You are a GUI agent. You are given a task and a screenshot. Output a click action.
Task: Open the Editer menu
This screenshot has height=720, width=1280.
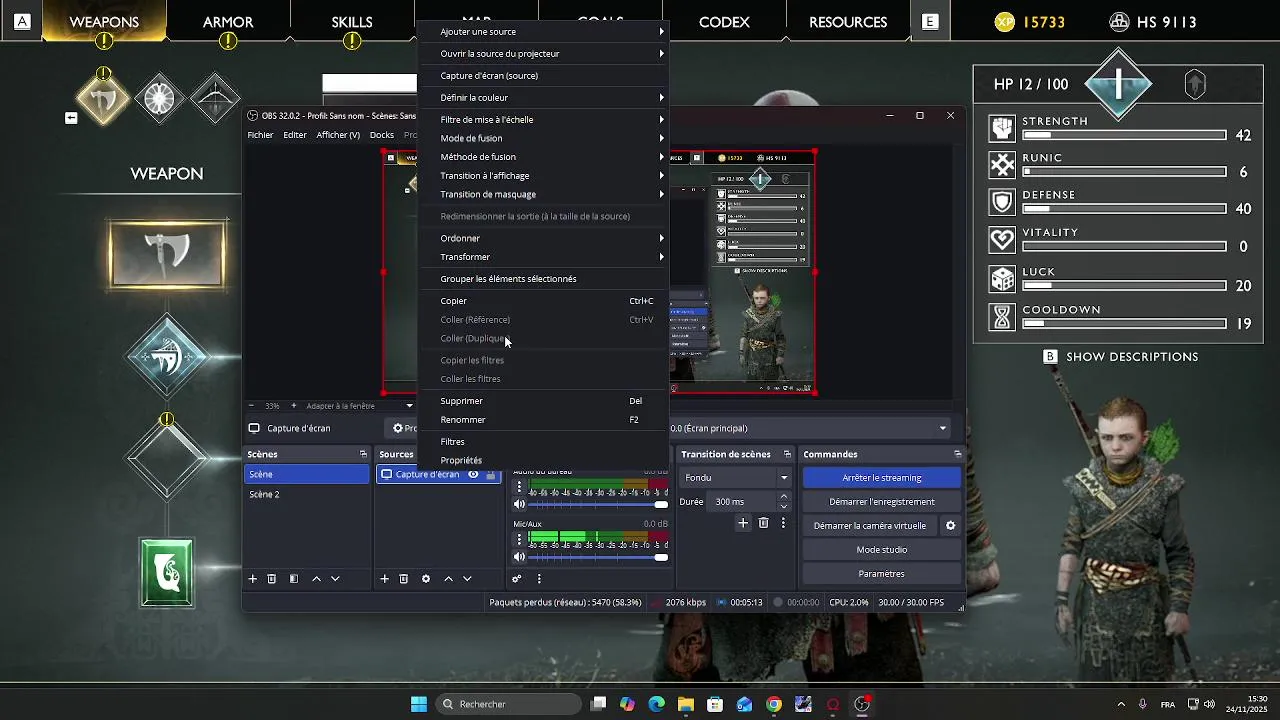coord(295,135)
